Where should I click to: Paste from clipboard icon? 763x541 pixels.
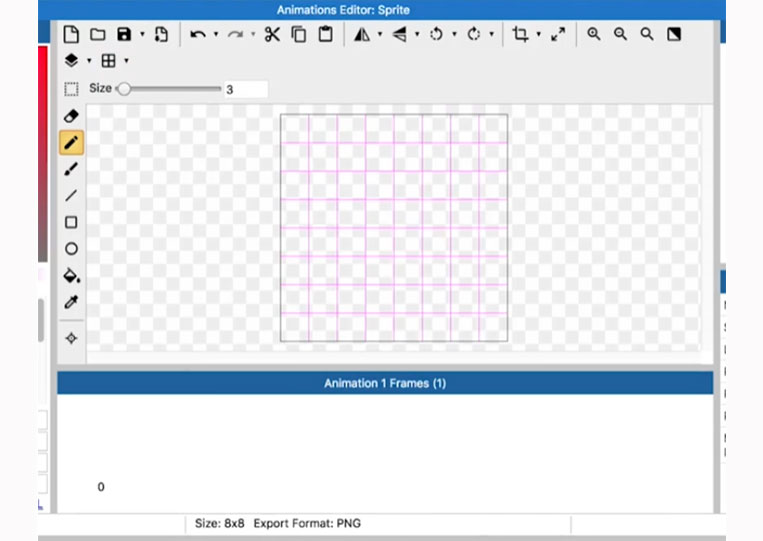(326, 34)
